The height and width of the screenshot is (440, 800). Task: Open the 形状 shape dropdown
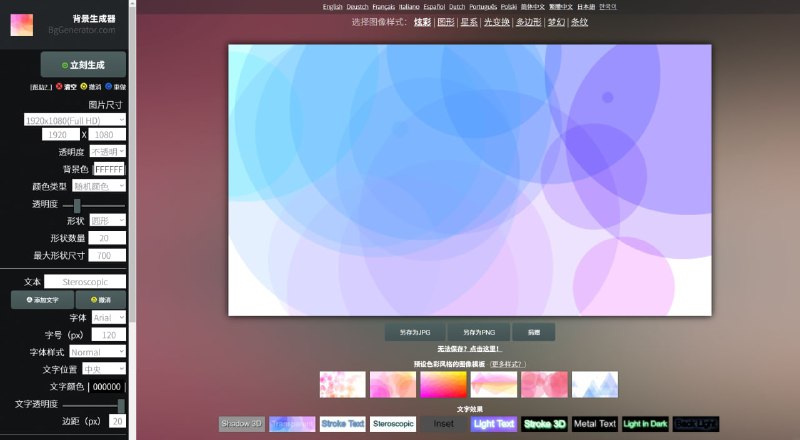pyautogui.click(x=107, y=220)
